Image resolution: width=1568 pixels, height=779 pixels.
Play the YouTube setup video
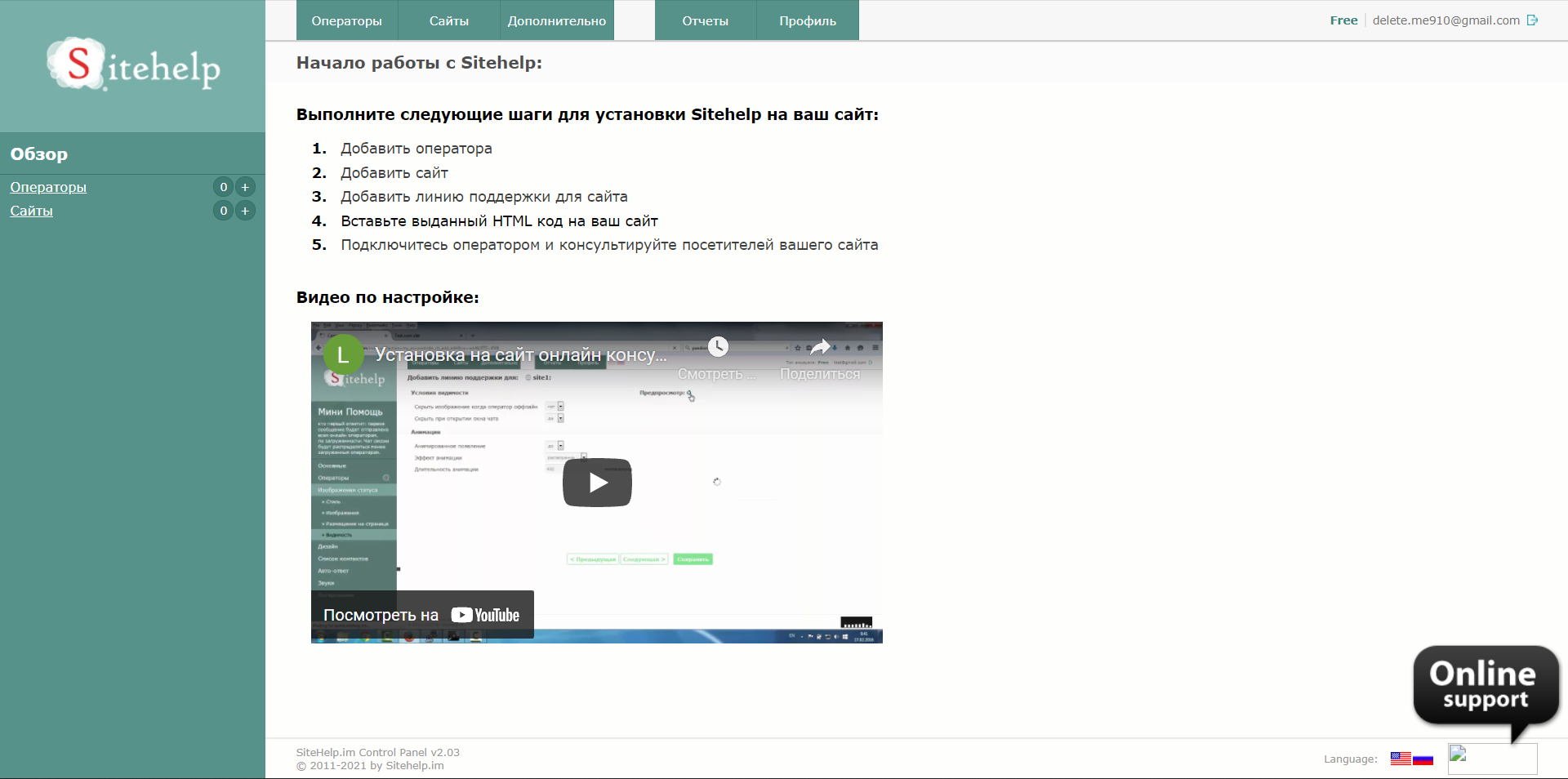(597, 483)
